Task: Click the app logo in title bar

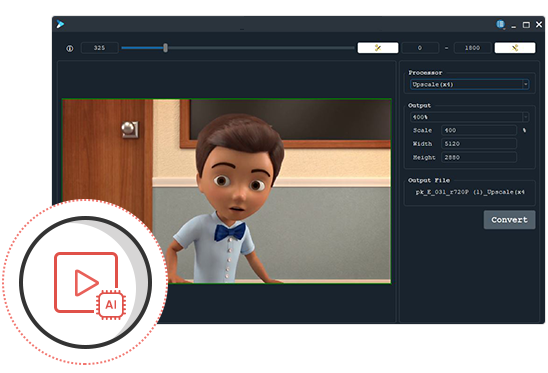Action: pos(60,24)
